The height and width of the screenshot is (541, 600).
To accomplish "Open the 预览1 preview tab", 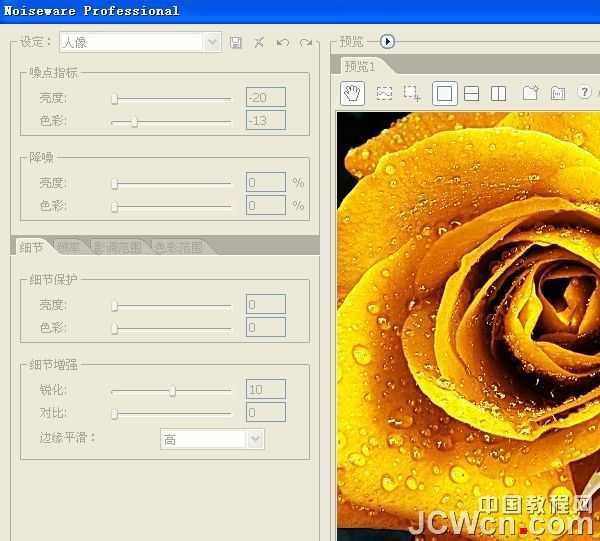I will point(360,66).
